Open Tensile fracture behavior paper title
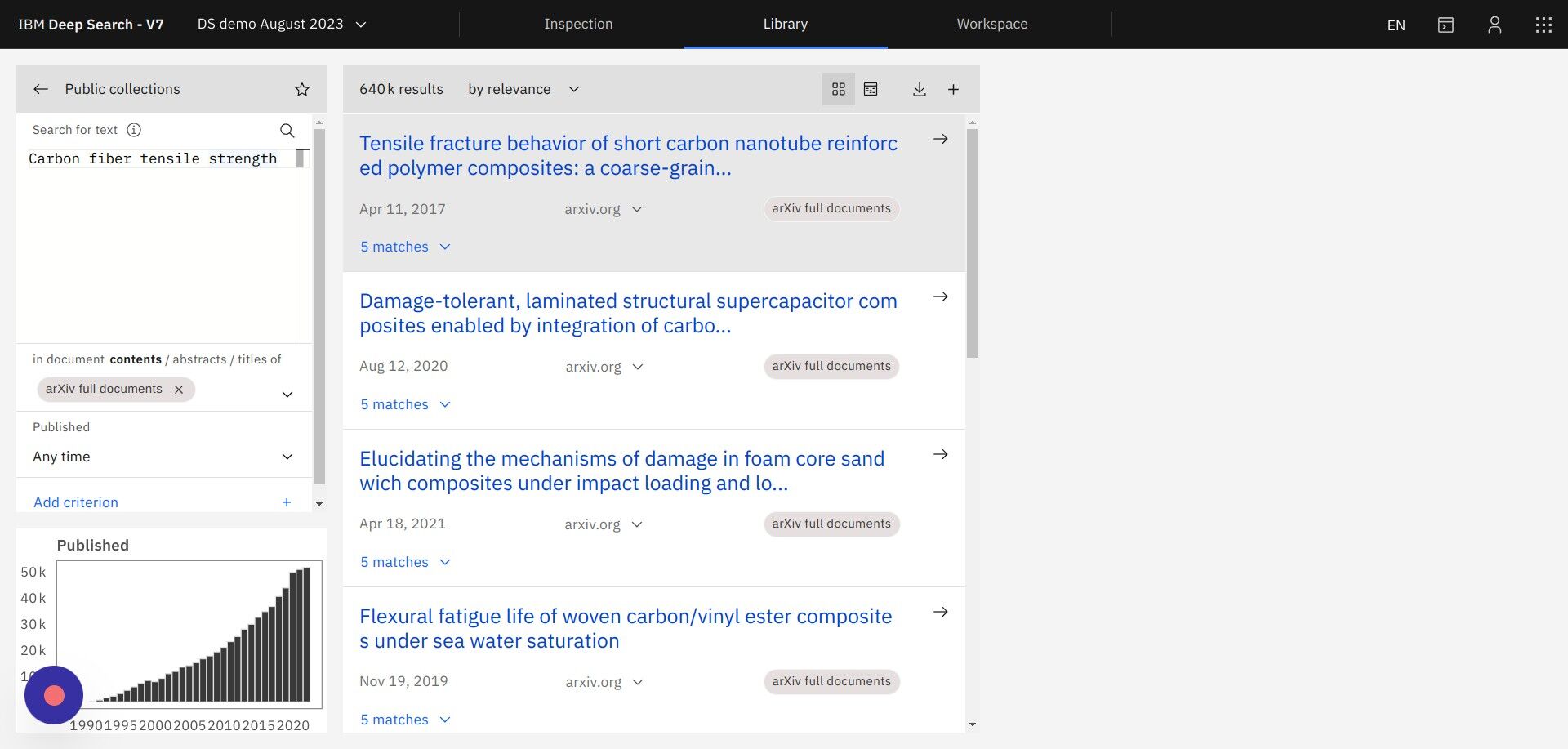 (x=628, y=156)
